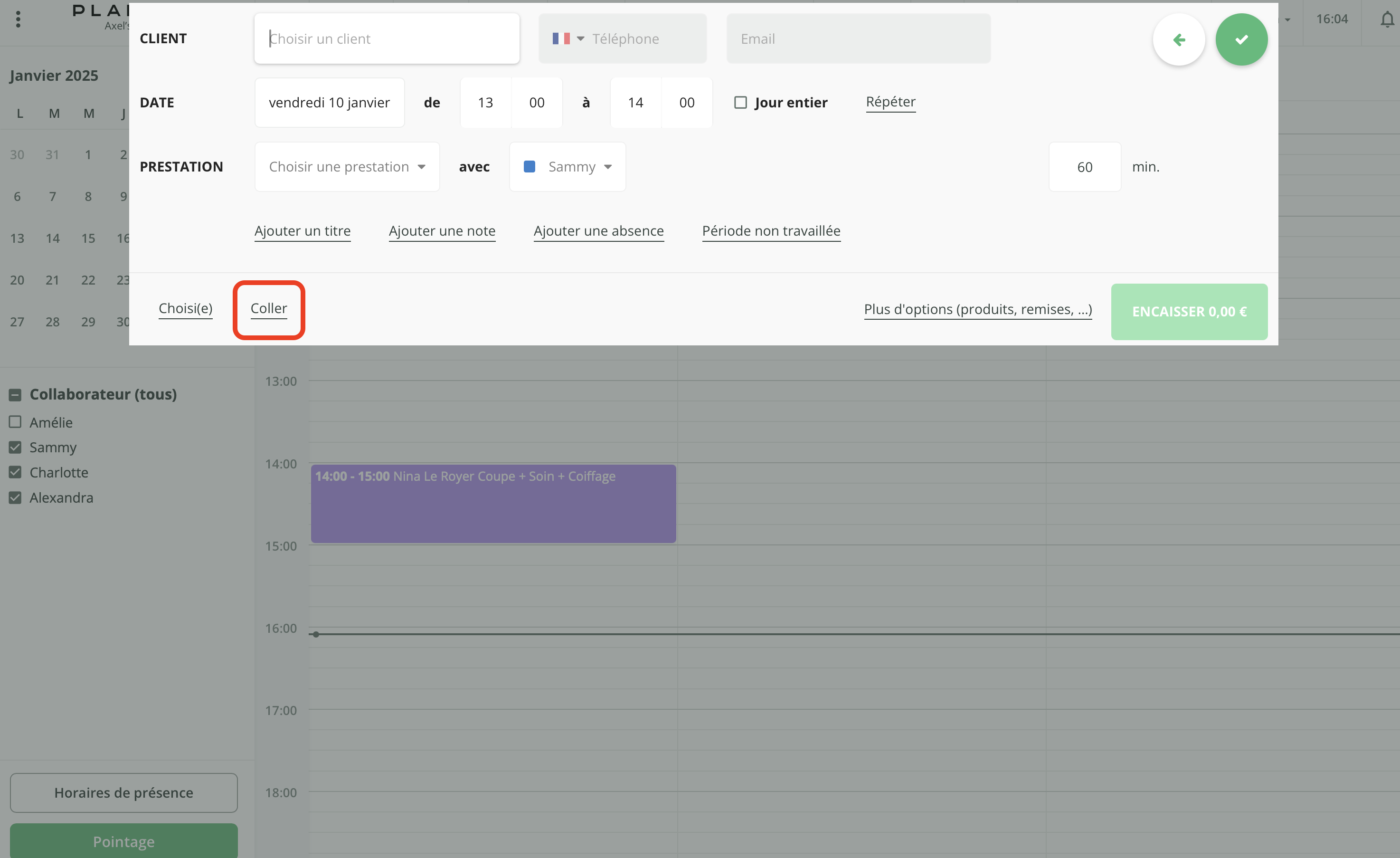
Task: Open the phone country code dropdown arrow
Action: point(580,38)
